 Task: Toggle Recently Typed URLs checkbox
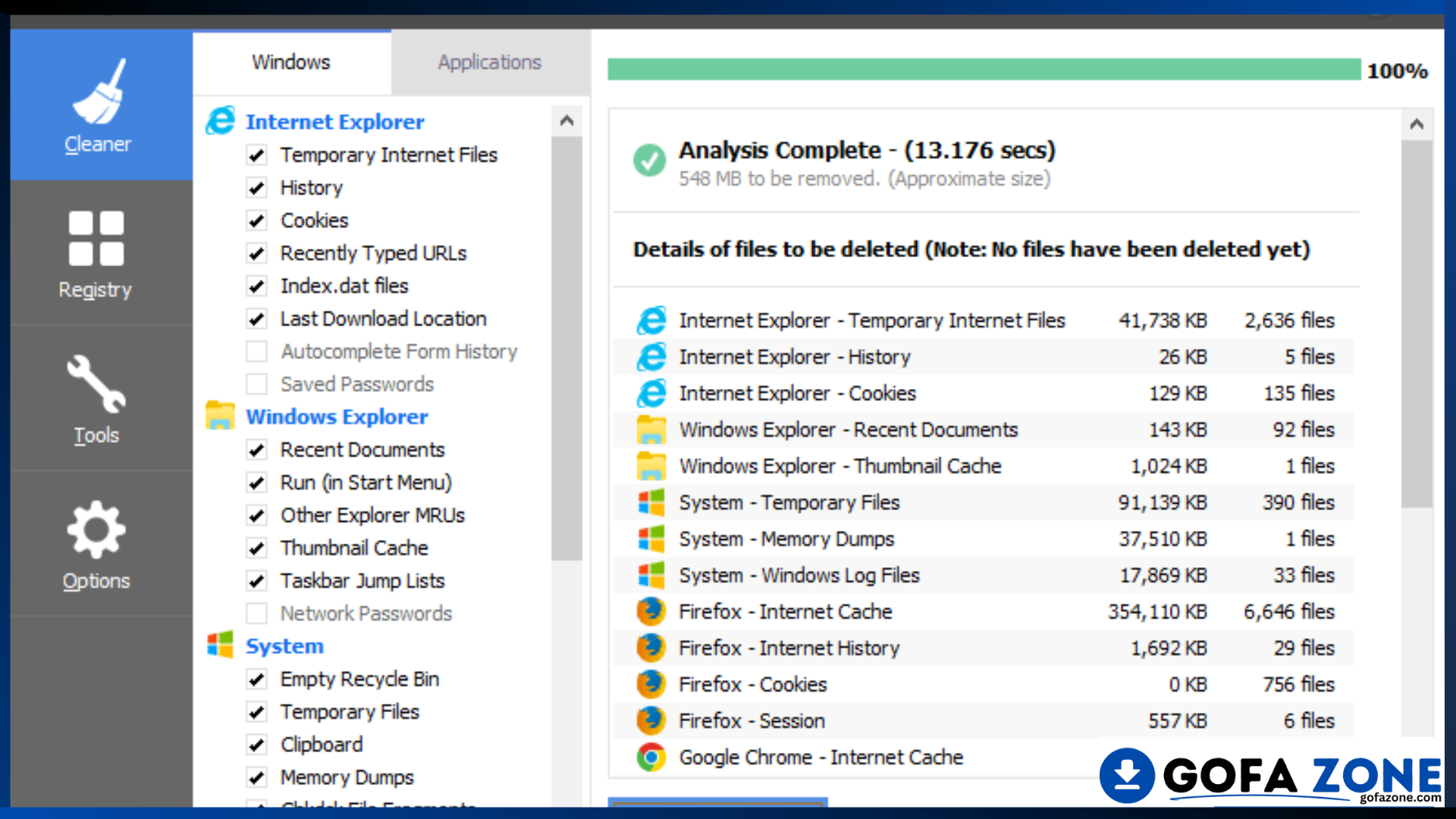click(257, 253)
